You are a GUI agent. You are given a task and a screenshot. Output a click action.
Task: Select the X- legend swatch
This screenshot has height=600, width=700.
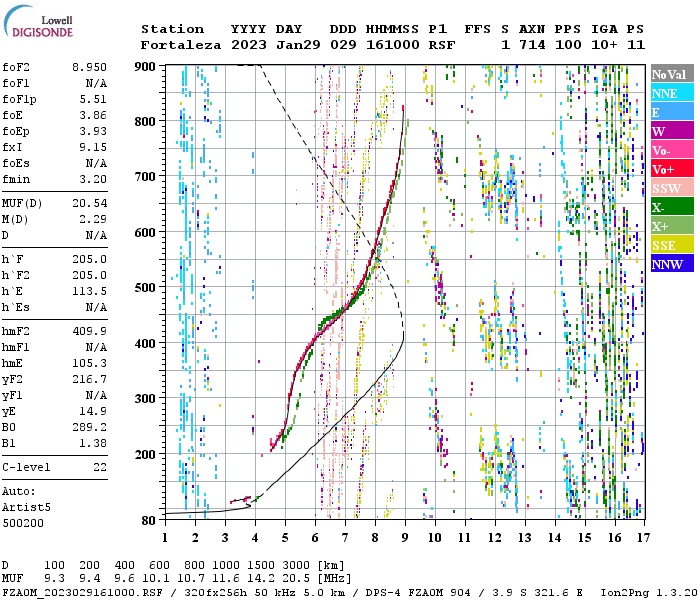tap(672, 207)
